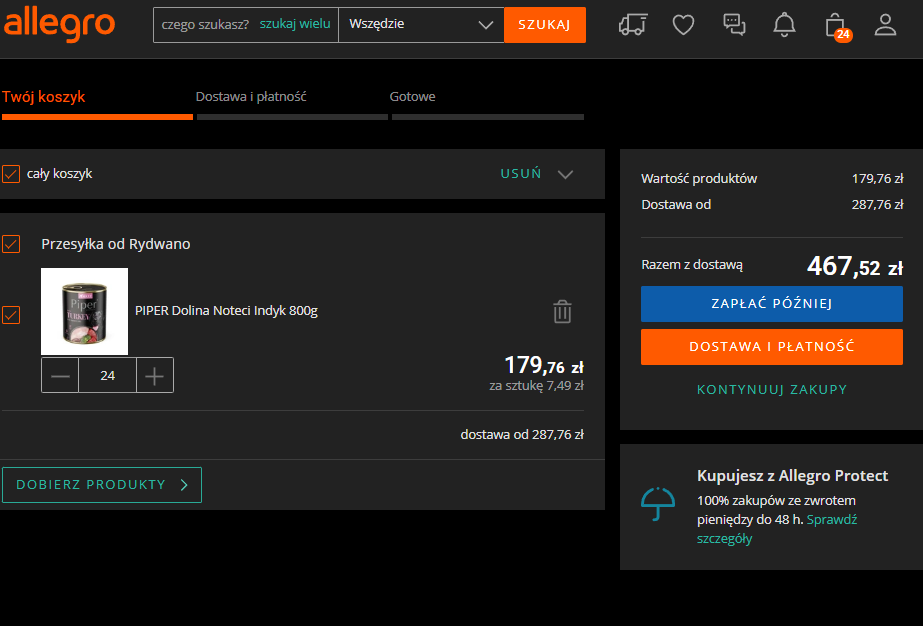Screen dimensions: 923x626
Task: Open 'Sprawdź szczegóły' Allegro Protect link
Action: (777, 529)
